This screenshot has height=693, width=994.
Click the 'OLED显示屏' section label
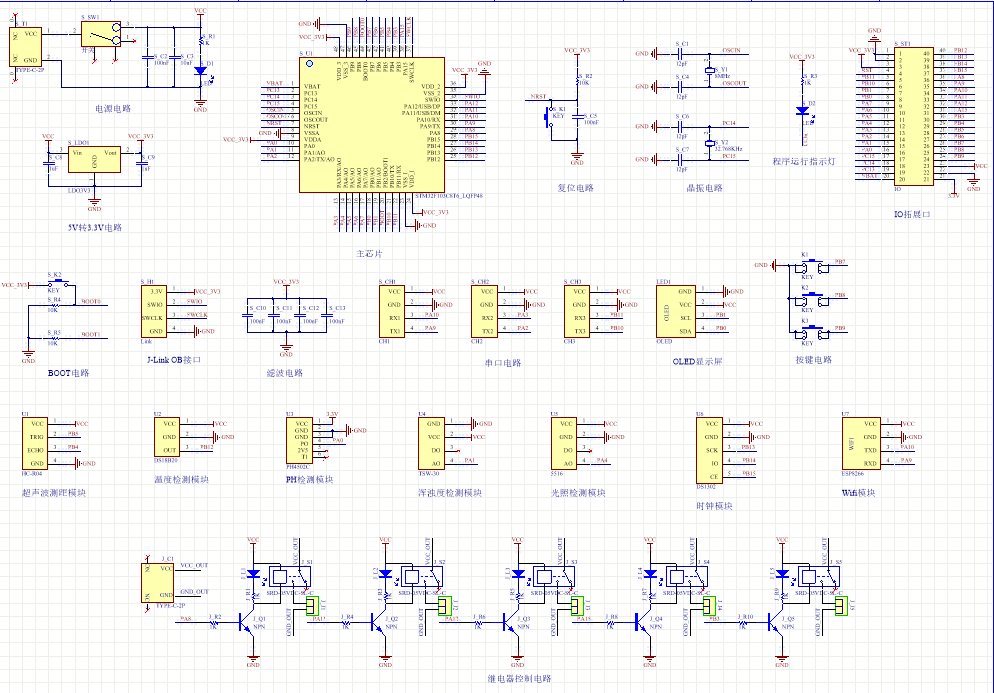(697, 361)
